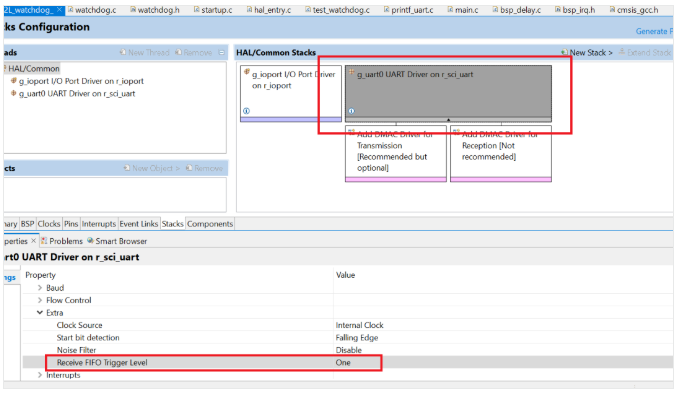
Task: Switch to Event Links configuration tab
Action: tap(138, 224)
